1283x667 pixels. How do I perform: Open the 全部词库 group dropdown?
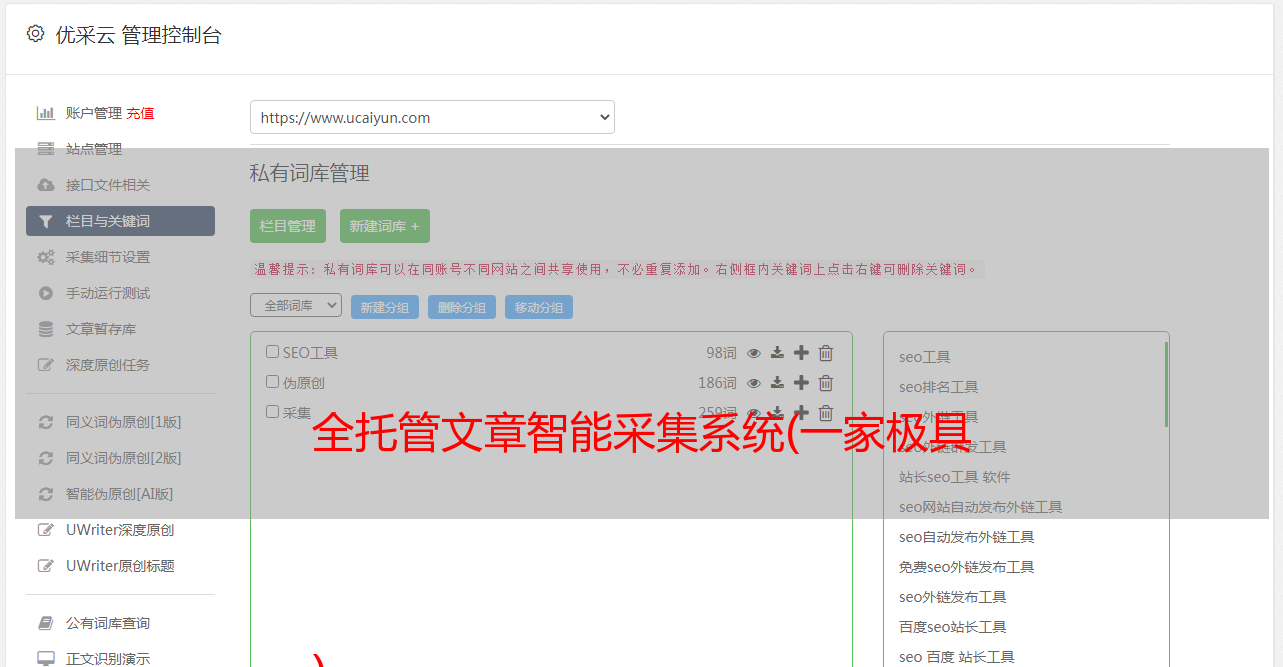coord(296,305)
